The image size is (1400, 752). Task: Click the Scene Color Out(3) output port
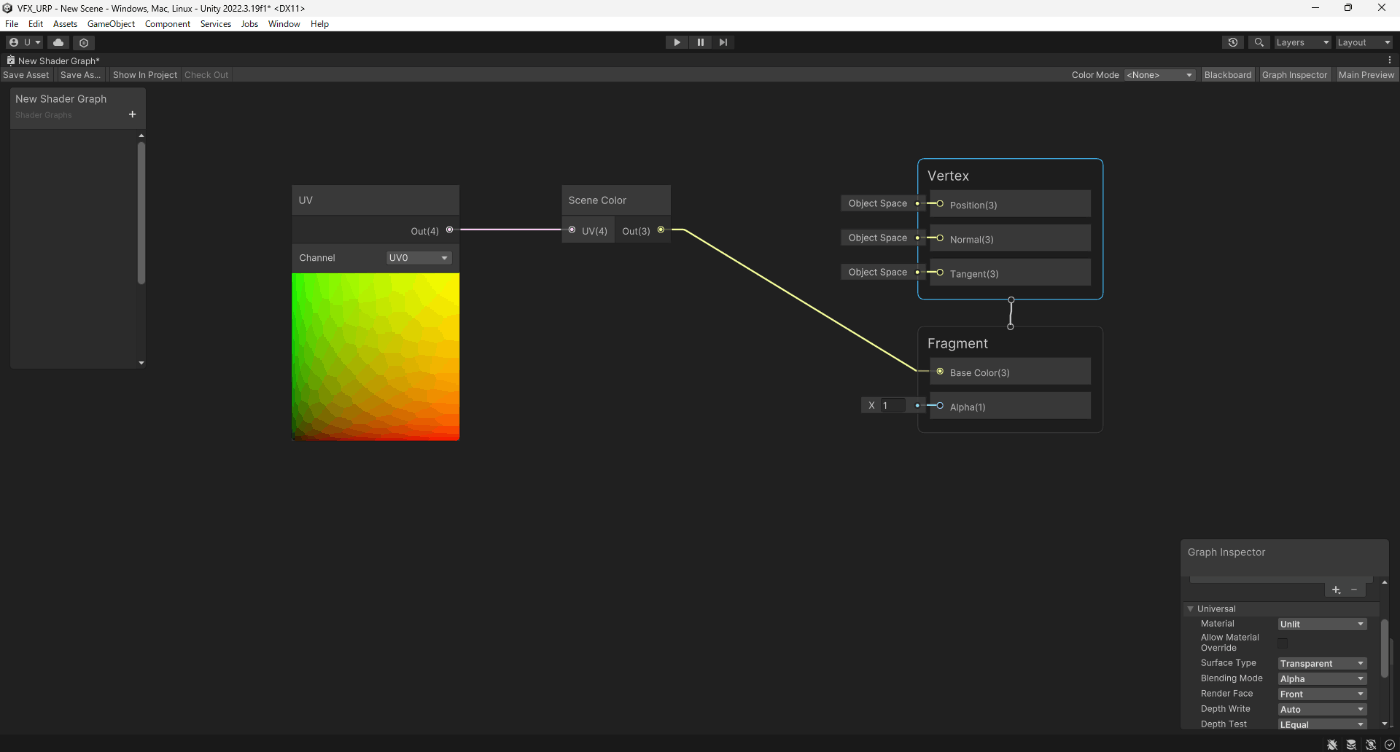(661, 230)
